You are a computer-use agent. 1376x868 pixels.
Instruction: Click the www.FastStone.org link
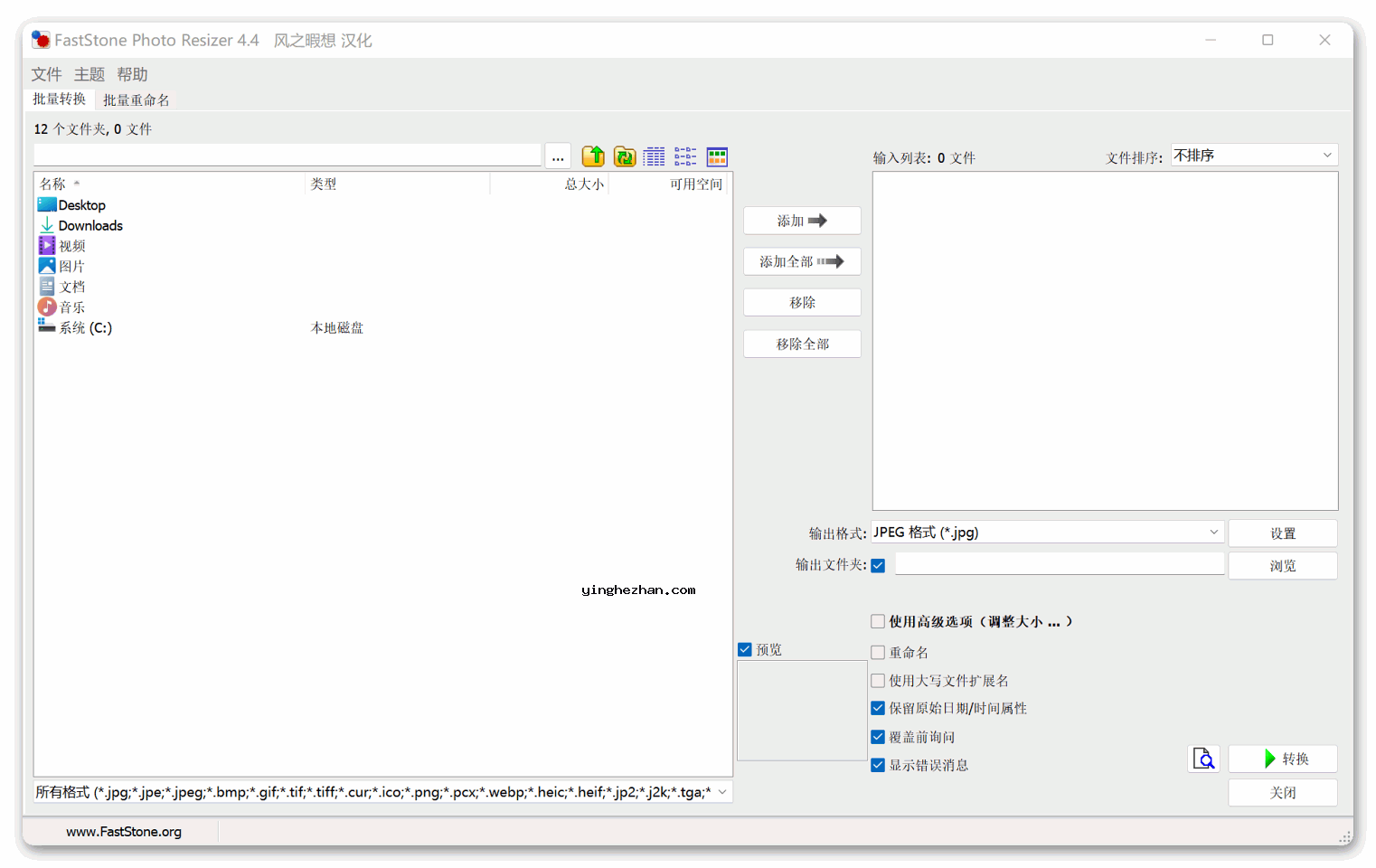point(124,832)
